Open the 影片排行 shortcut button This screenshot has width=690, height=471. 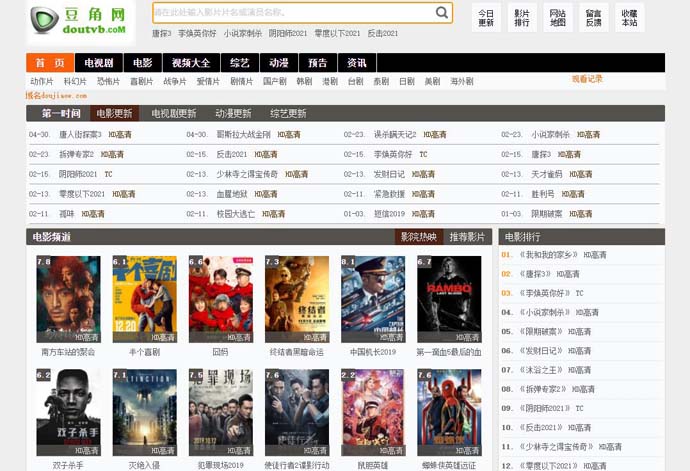tap(522, 18)
